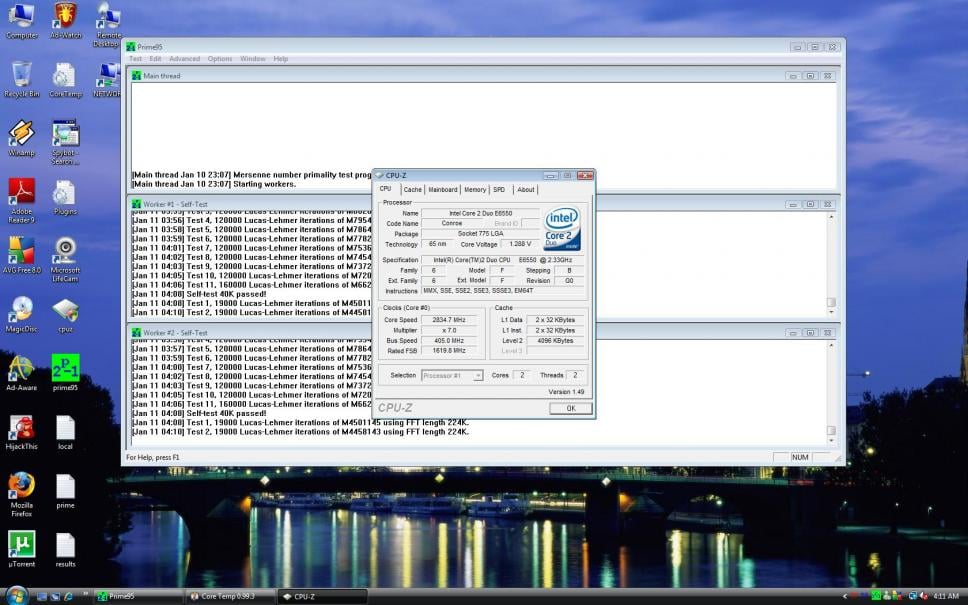
Task: Select the CPU tab in CPU-Z
Action: coord(386,189)
